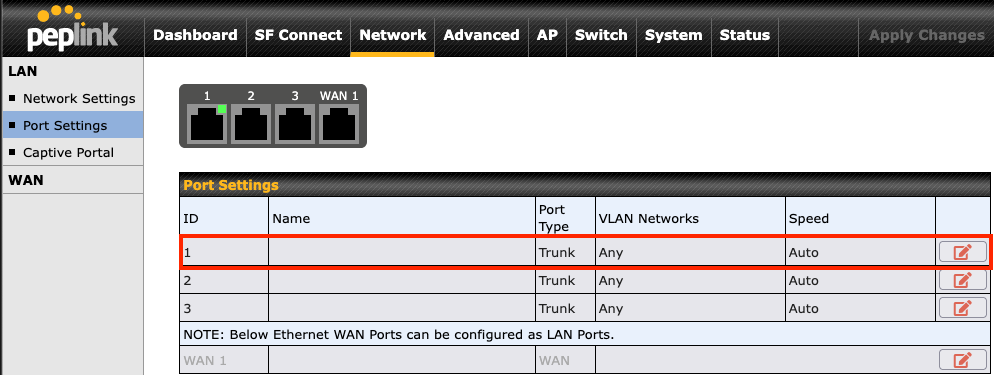Click edit icon for port 2 row
This screenshot has height=375, width=994.
click(x=962, y=280)
